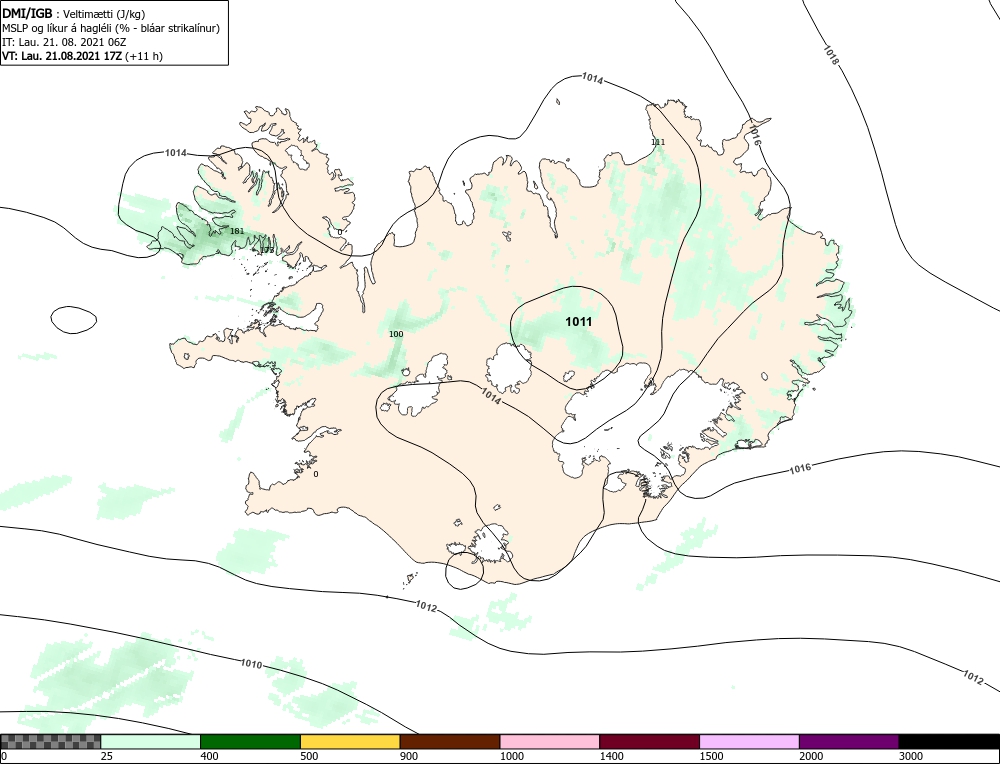Select the brown 900–1000 legend swatch
The image size is (1000, 764).
click(x=450, y=742)
